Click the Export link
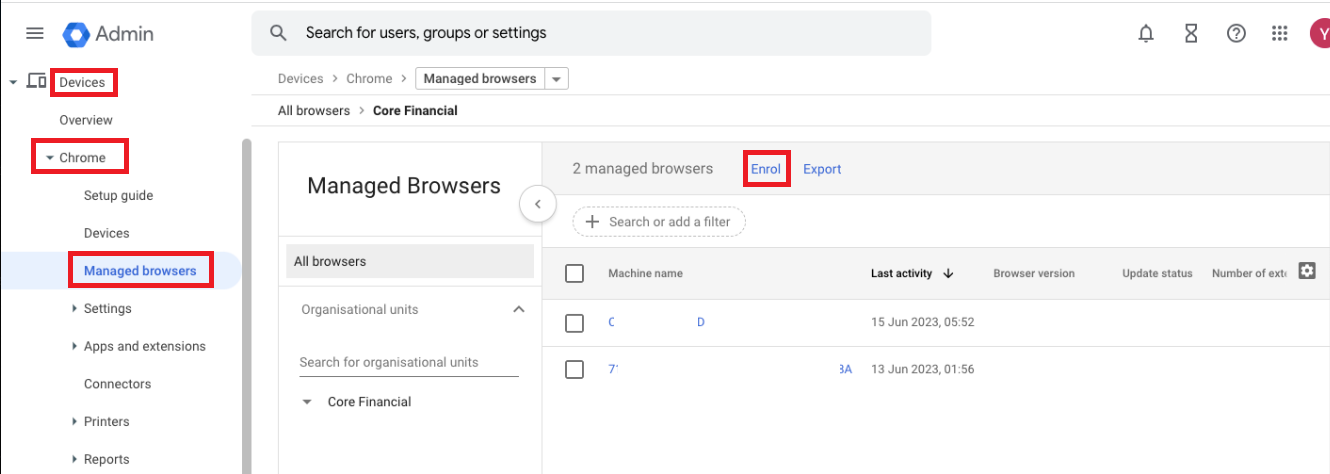 point(822,169)
